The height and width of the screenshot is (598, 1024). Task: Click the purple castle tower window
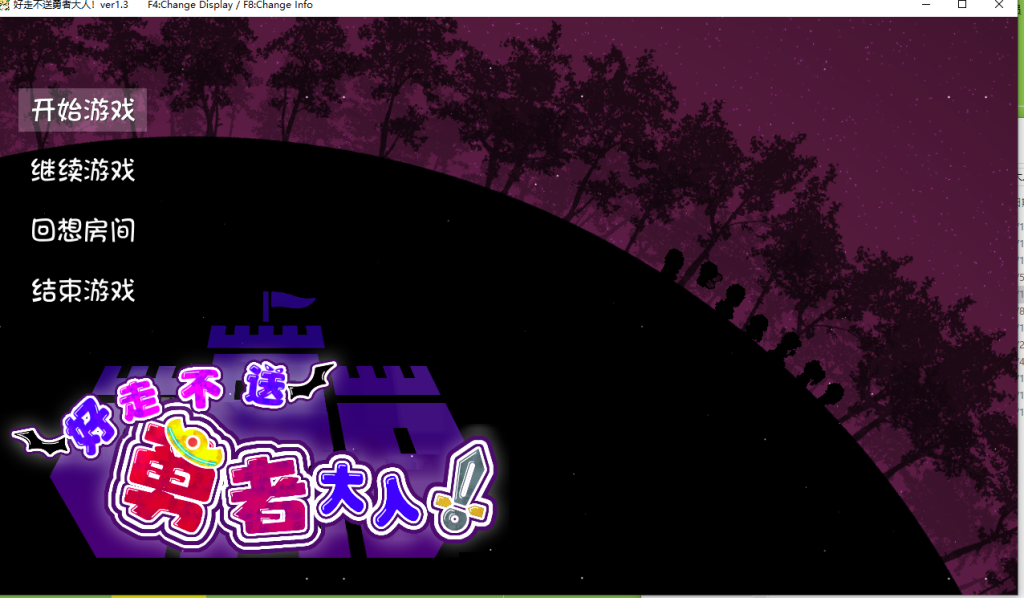(403, 441)
